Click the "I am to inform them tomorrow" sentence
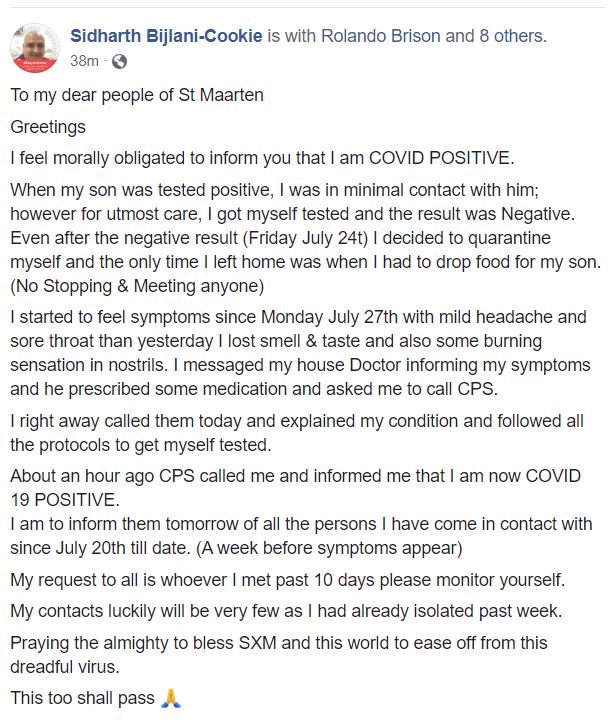Image resolution: width=613 pixels, height=725 pixels. click(301, 535)
